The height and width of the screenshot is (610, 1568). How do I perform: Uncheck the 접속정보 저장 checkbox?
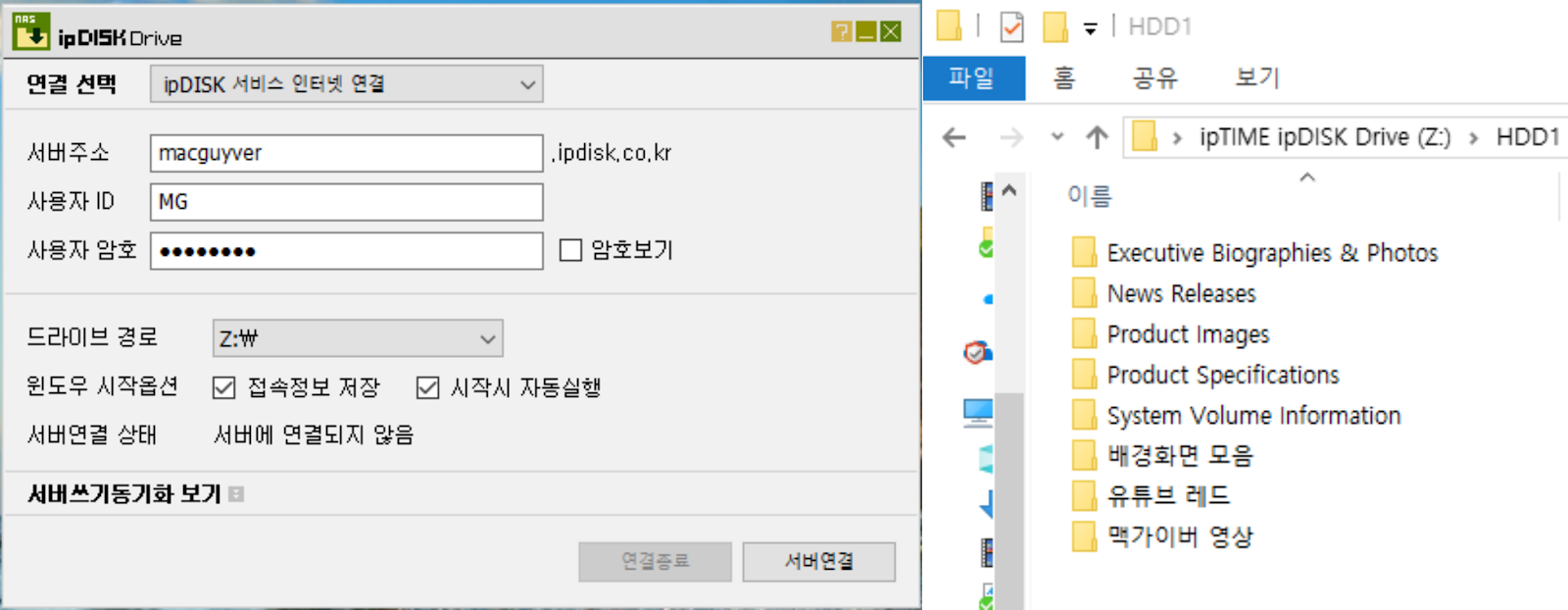(223, 388)
